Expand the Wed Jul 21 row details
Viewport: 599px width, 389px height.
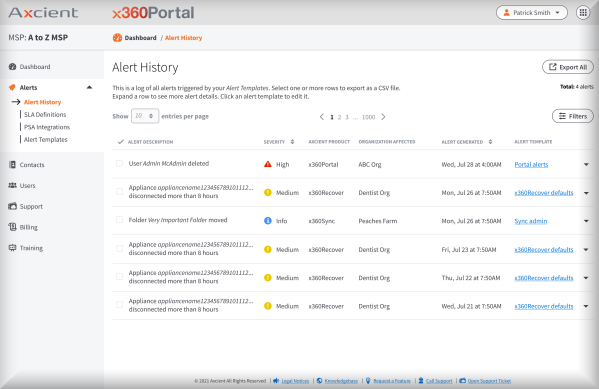(586, 306)
